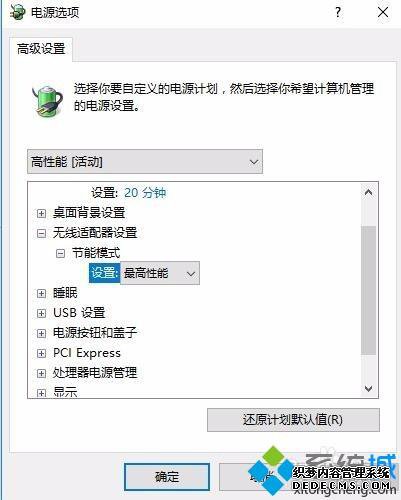Click the 还原计划默认值(R) button
Viewport: 401px width, 500px height.
[293, 420]
